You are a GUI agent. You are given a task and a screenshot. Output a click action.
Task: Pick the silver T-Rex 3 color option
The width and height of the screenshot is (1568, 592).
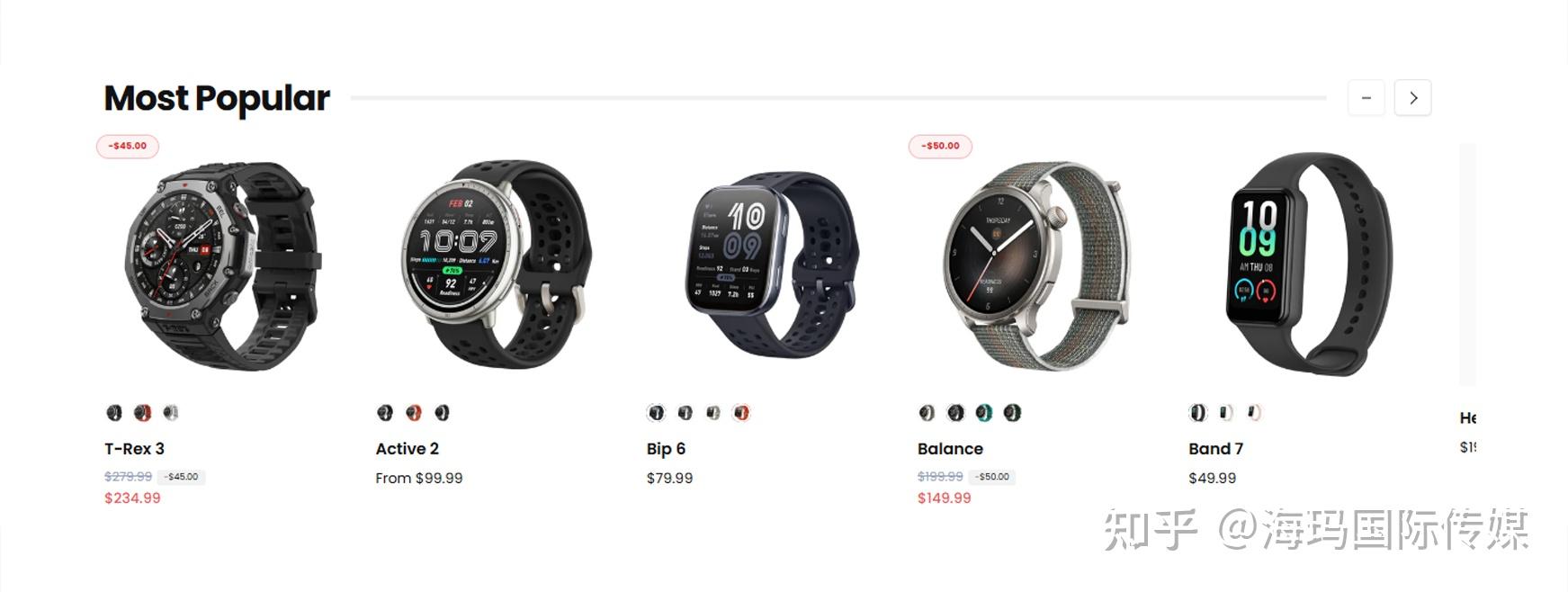tap(171, 413)
